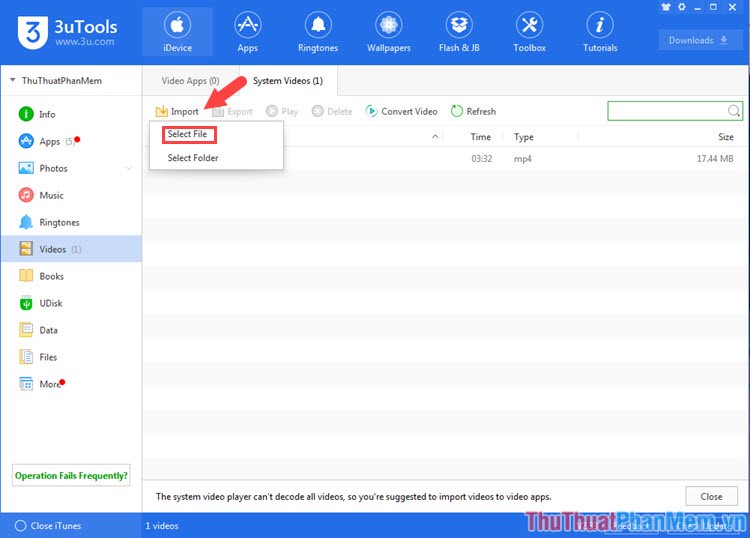Open the Ringtones bell icon
The height and width of the screenshot is (538, 750).
pyautogui.click(x=318, y=25)
